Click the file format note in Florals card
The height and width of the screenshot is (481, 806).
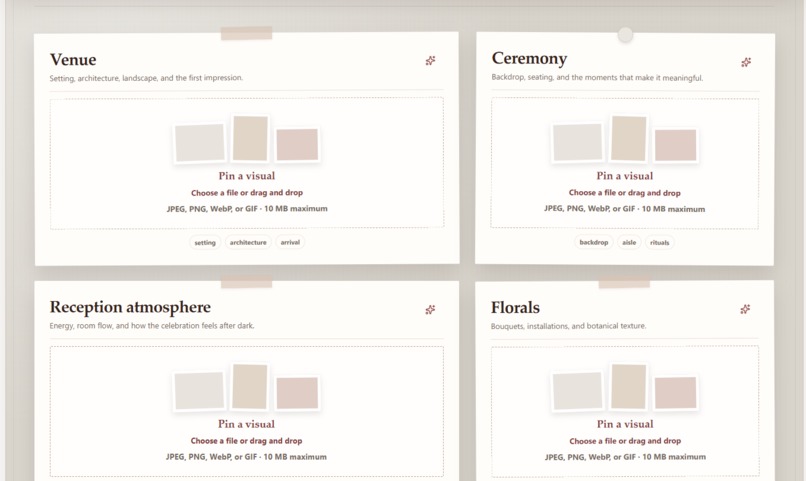[625, 457]
